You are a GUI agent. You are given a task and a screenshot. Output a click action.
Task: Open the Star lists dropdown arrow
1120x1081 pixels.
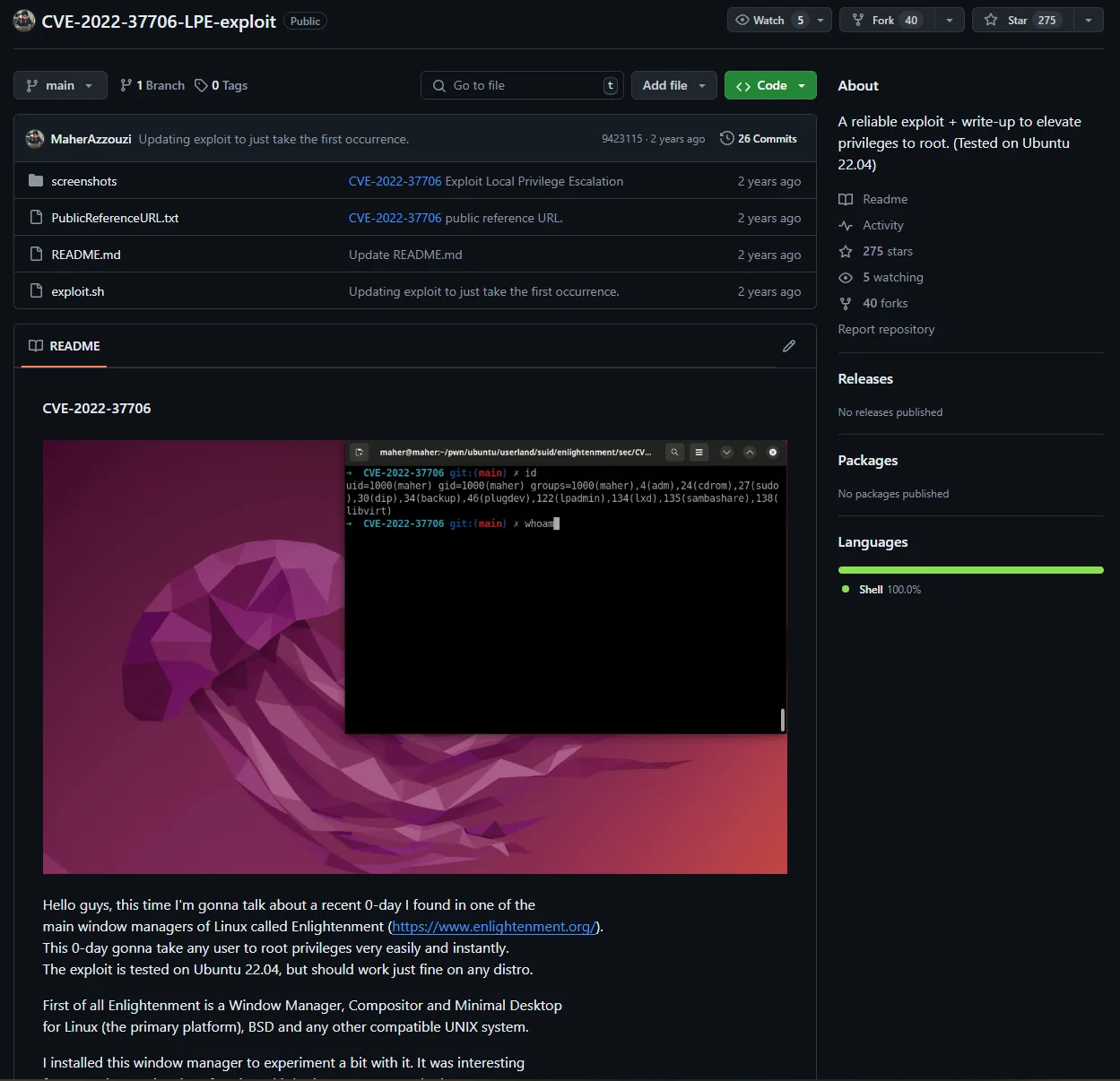tap(1088, 21)
